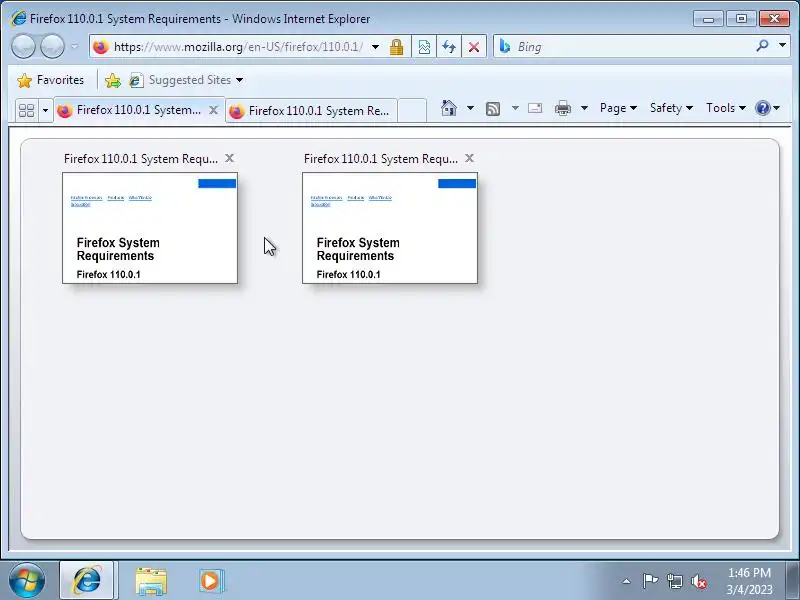Click the Print icon

pyautogui.click(x=563, y=108)
